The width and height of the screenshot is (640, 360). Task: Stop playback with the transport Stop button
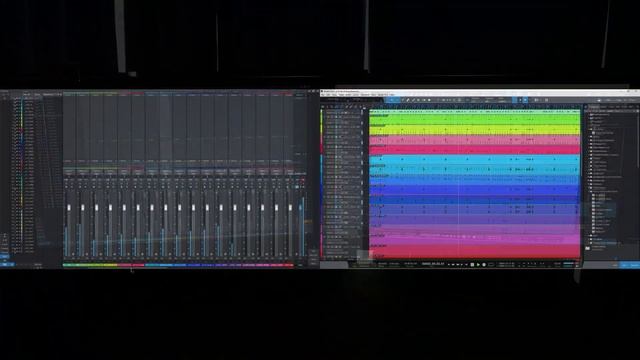pyautogui.click(x=472, y=264)
